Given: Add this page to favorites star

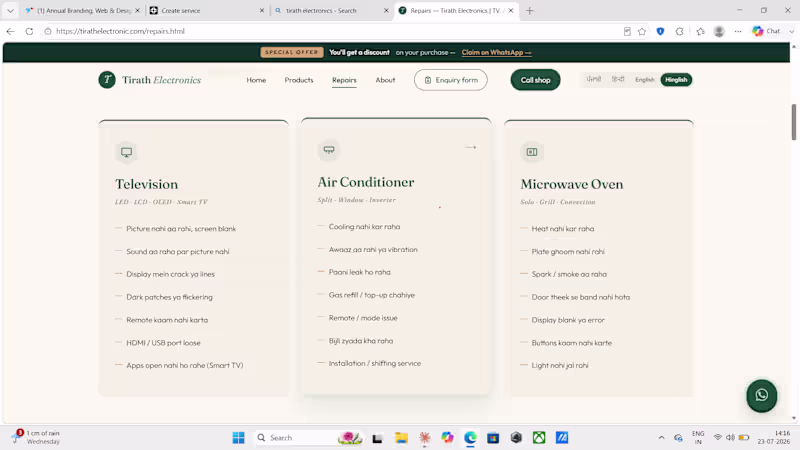Looking at the screenshot, I should pyautogui.click(x=642, y=31).
